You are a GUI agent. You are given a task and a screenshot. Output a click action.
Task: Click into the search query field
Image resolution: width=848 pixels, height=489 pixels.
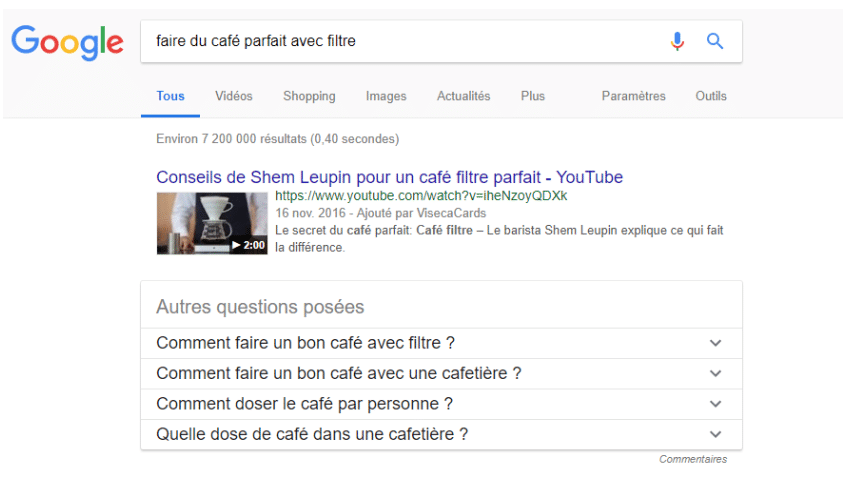click(400, 41)
